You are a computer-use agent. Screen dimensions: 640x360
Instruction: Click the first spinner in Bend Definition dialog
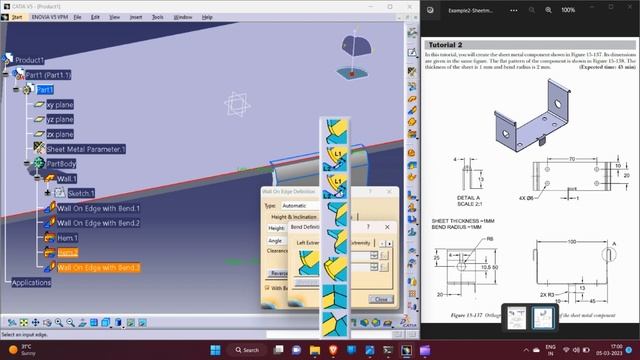[373, 255]
